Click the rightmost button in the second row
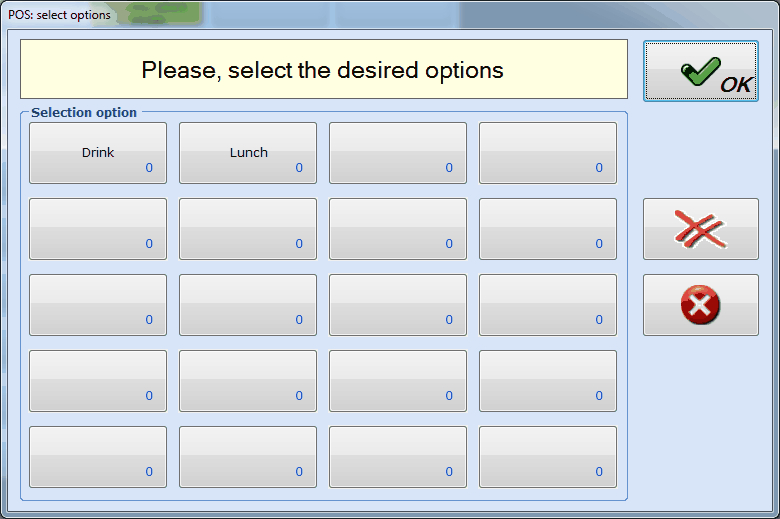This screenshot has width=780, height=519. (x=548, y=229)
